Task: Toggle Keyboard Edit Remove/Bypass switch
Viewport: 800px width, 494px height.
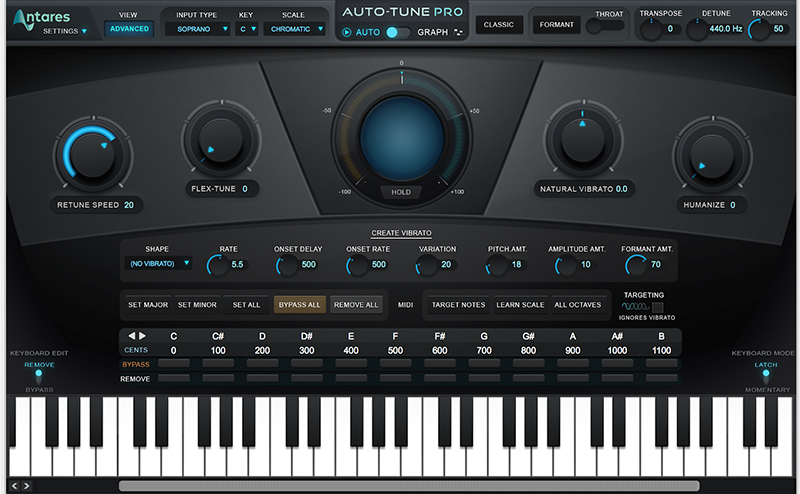Action: point(39,377)
